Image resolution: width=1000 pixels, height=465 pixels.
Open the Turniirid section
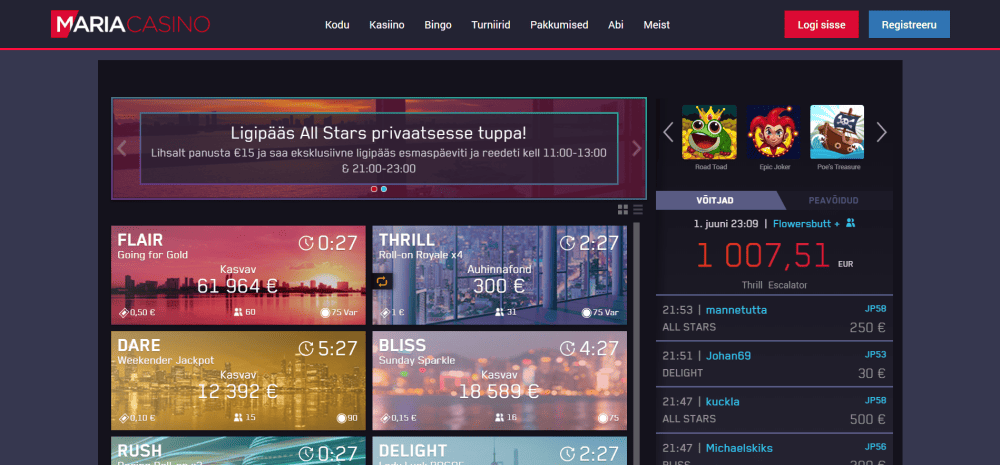pyautogui.click(x=490, y=25)
